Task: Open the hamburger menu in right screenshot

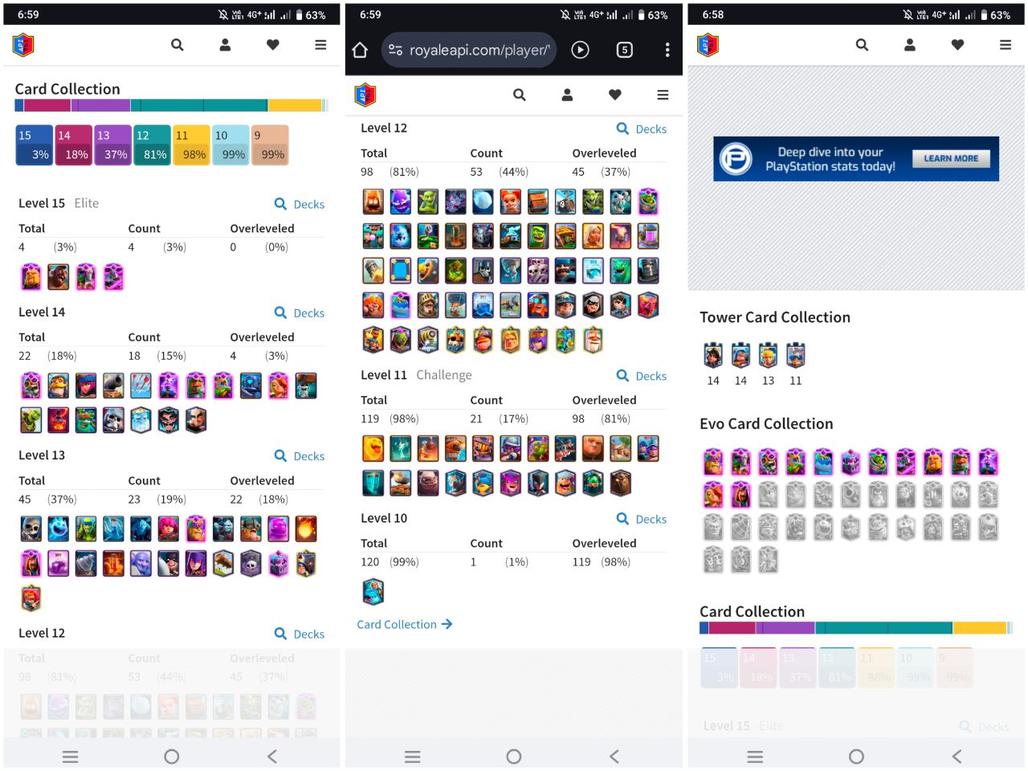Action: [x=1005, y=45]
